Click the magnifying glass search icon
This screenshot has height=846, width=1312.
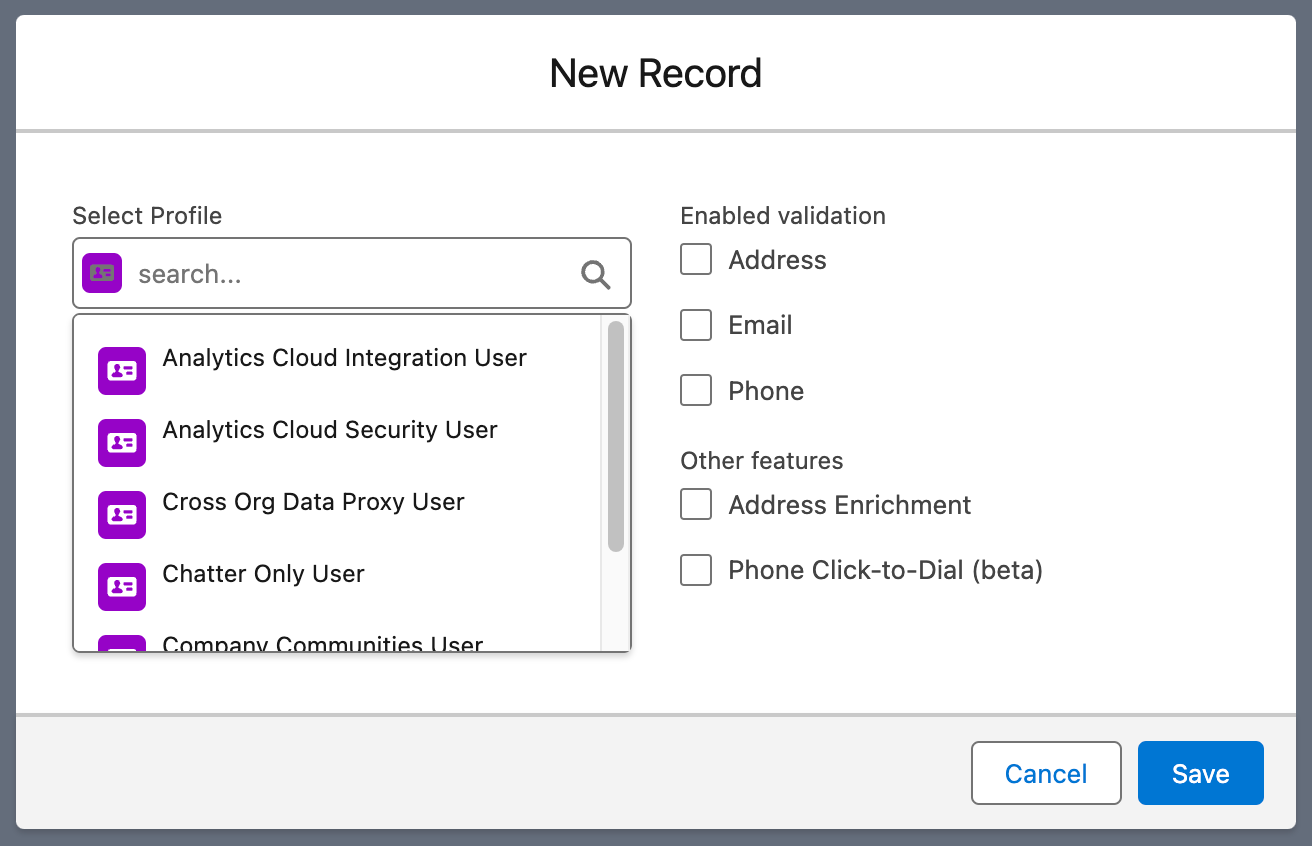click(596, 274)
